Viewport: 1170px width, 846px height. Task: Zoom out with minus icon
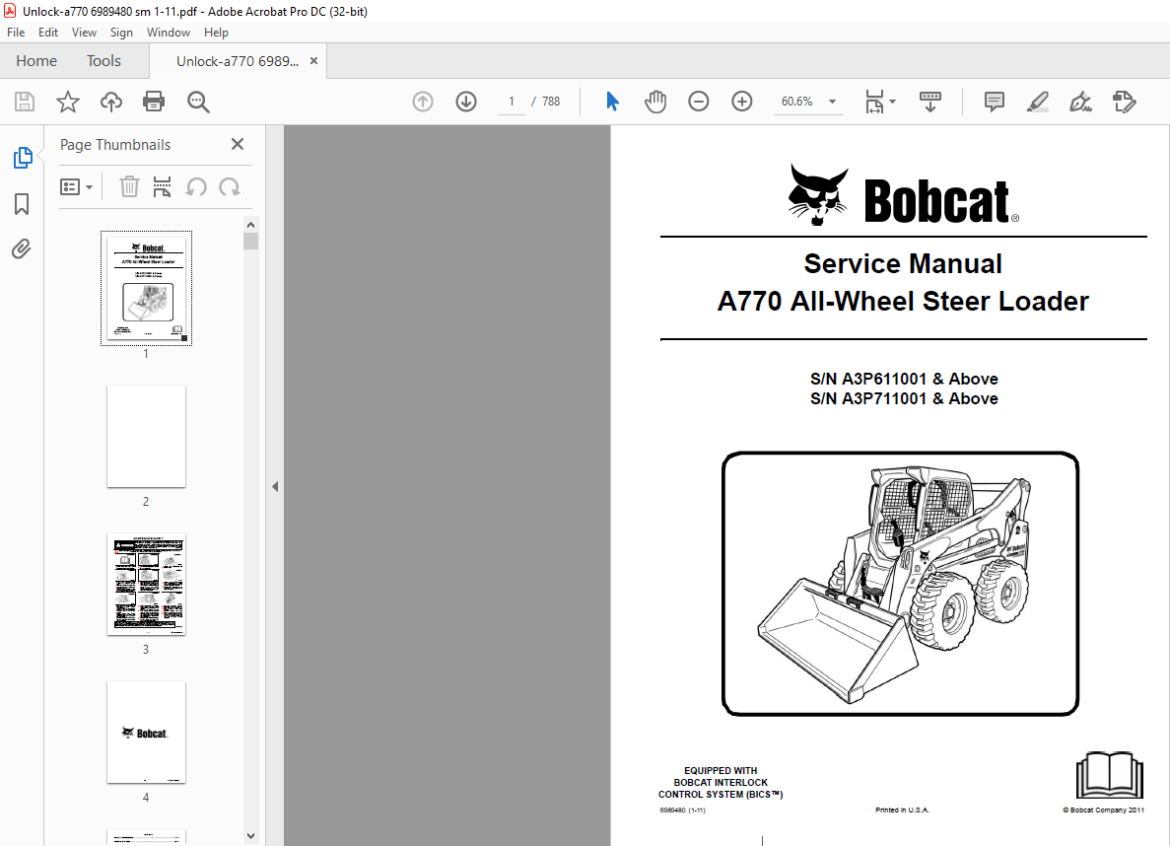click(698, 101)
